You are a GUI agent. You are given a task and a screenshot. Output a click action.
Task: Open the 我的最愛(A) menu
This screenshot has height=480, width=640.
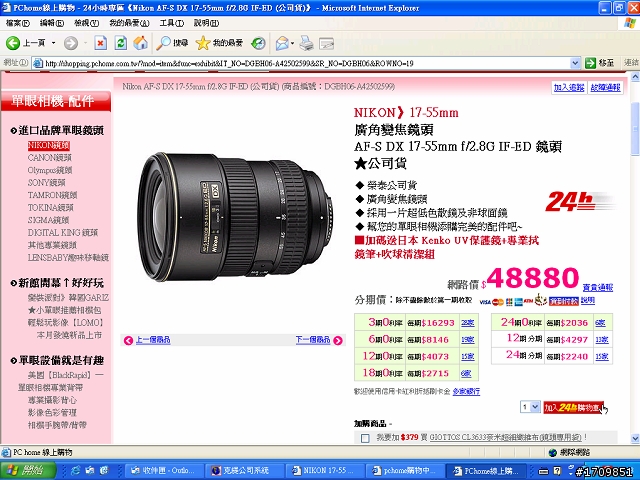tap(129, 23)
